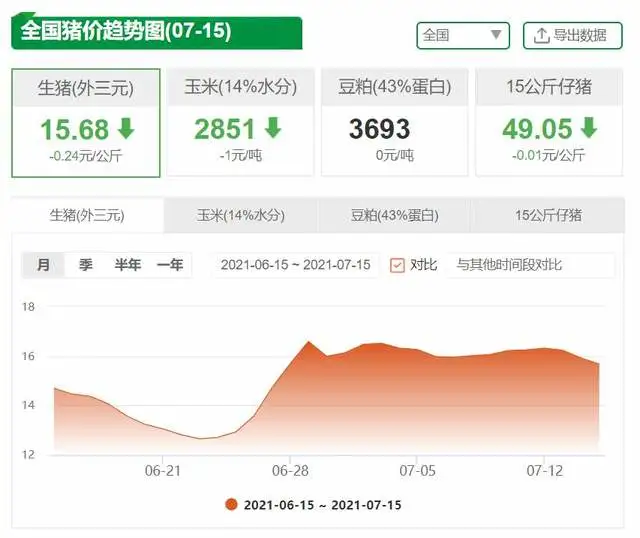Screen dimensions: 640x538
Task: Click the upload icon in the 导出数据 button
Action: pos(541,36)
